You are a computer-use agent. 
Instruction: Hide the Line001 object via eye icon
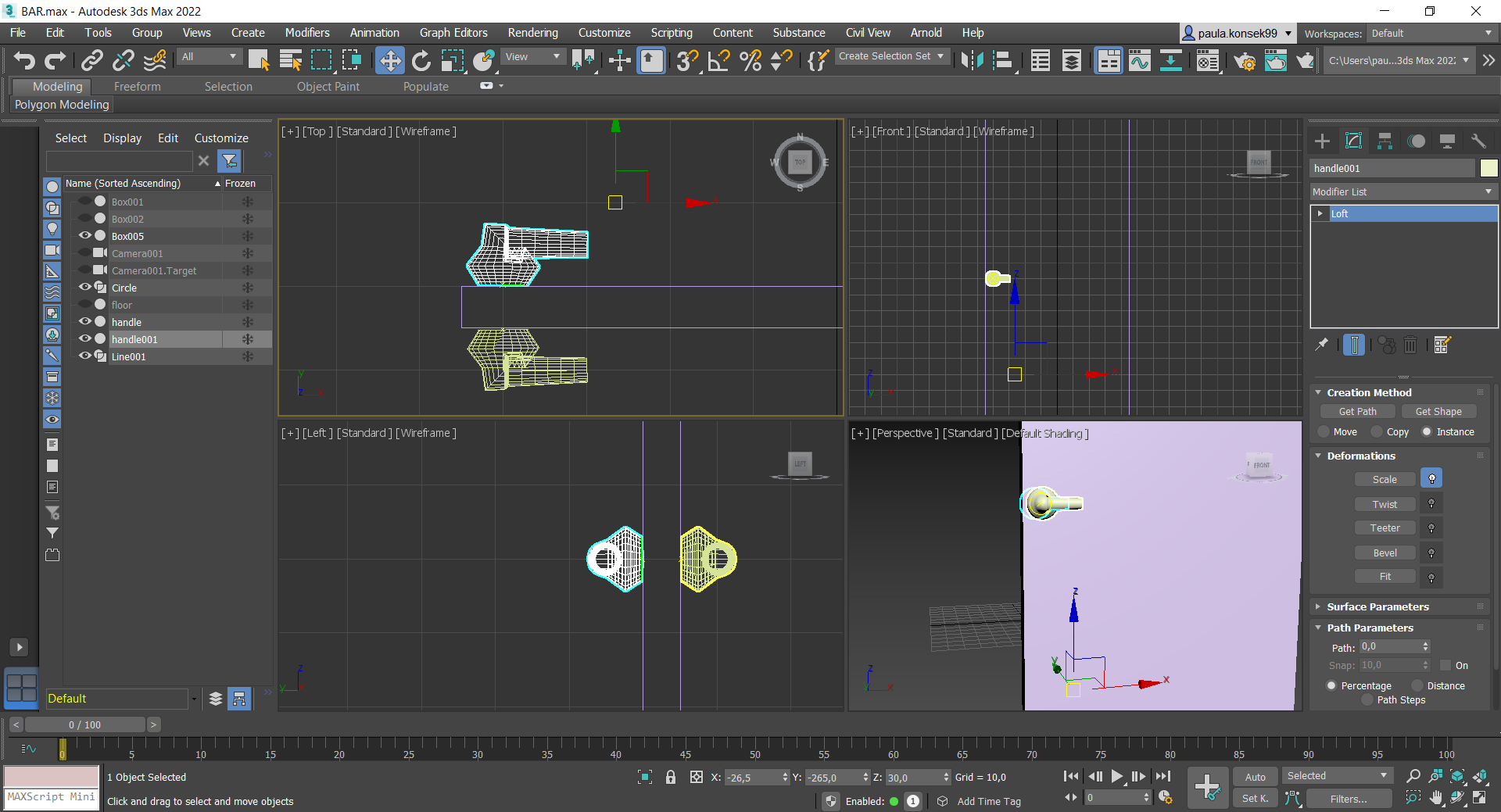tap(85, 356)
